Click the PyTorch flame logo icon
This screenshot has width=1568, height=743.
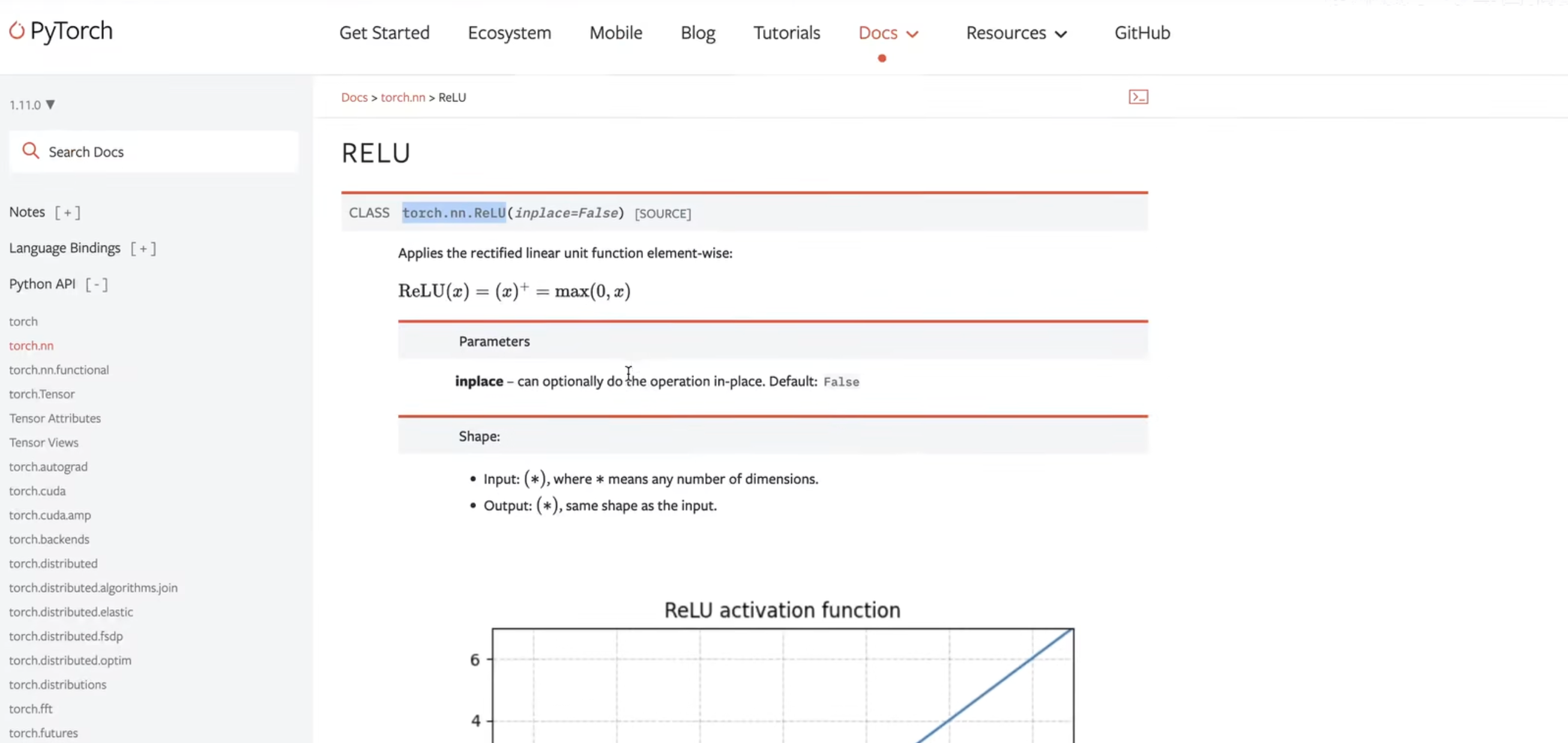(16, 31)
